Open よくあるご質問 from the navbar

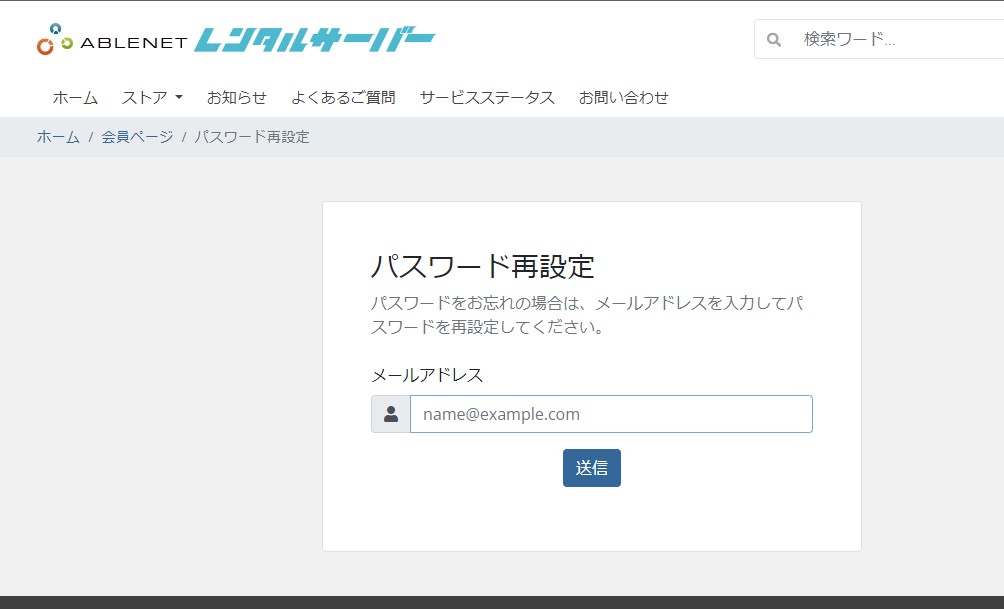(x=343, y=97)
